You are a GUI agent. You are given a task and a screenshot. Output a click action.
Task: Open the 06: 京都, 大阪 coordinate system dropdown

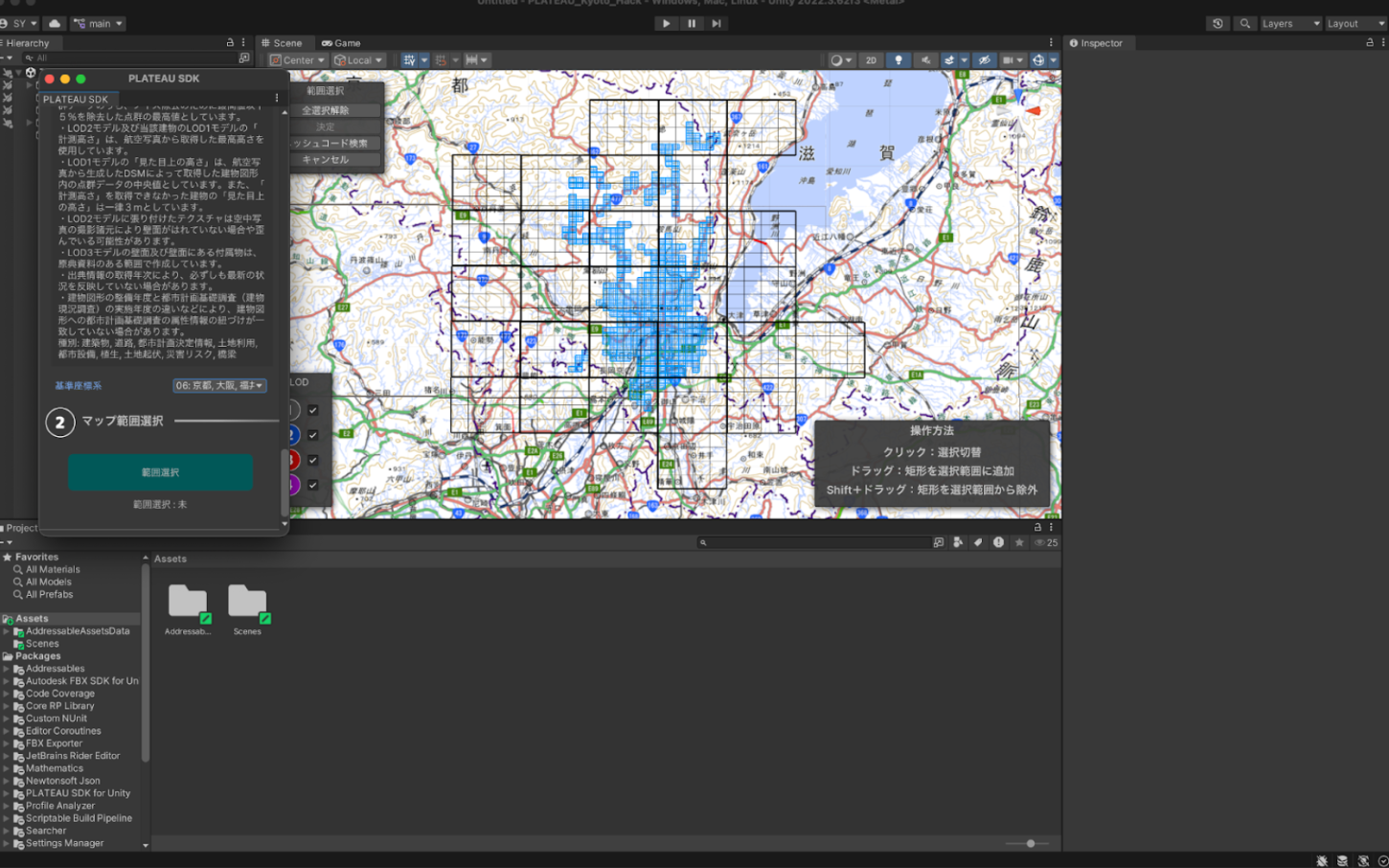(x=219, y=385)
